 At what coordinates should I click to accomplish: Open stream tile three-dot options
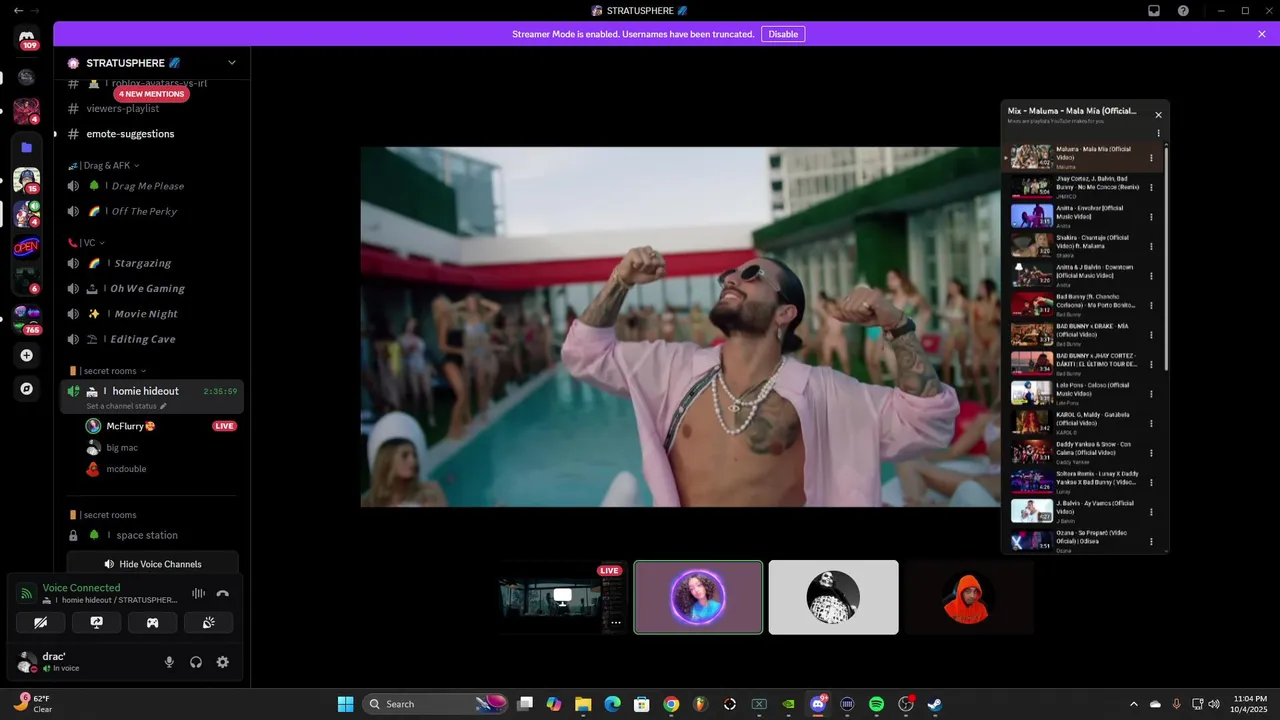coord(616,622)
